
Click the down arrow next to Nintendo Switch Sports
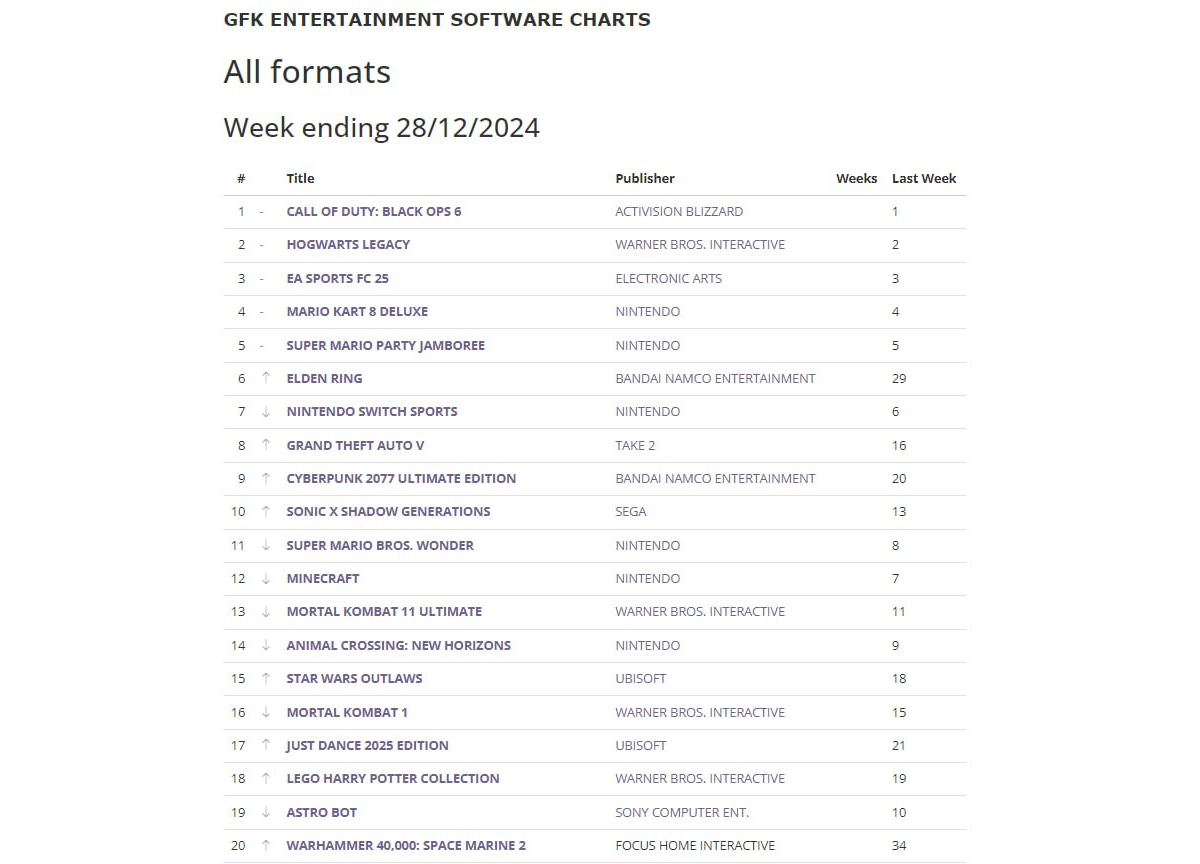[x=266, y=412]
